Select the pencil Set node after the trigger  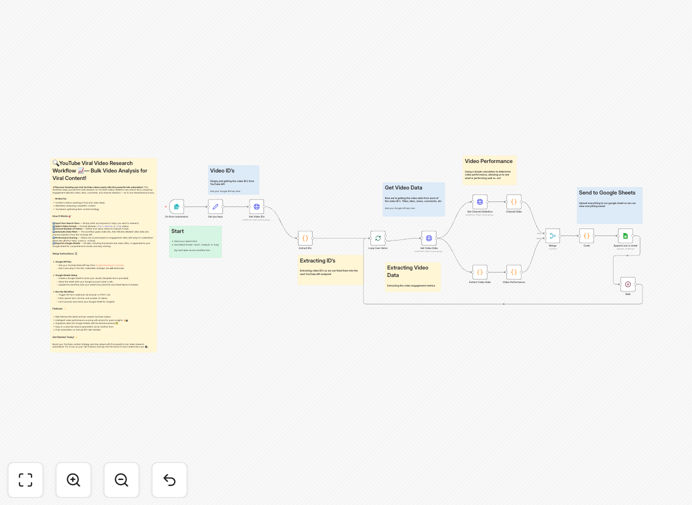pyautogui.click(x=215, y=207)
